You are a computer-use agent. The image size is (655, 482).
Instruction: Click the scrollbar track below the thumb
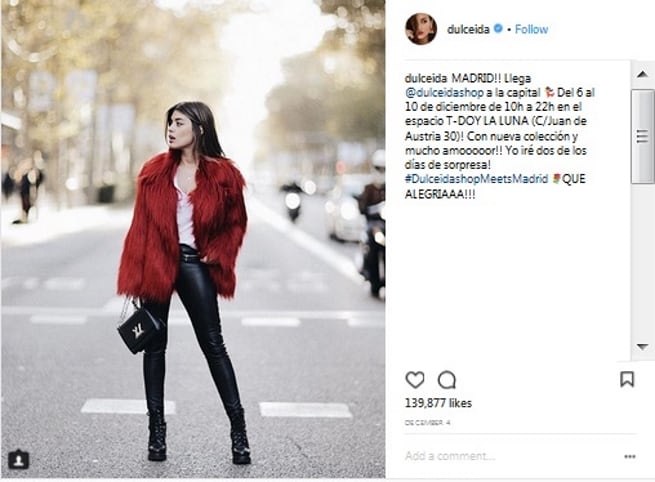642,259
